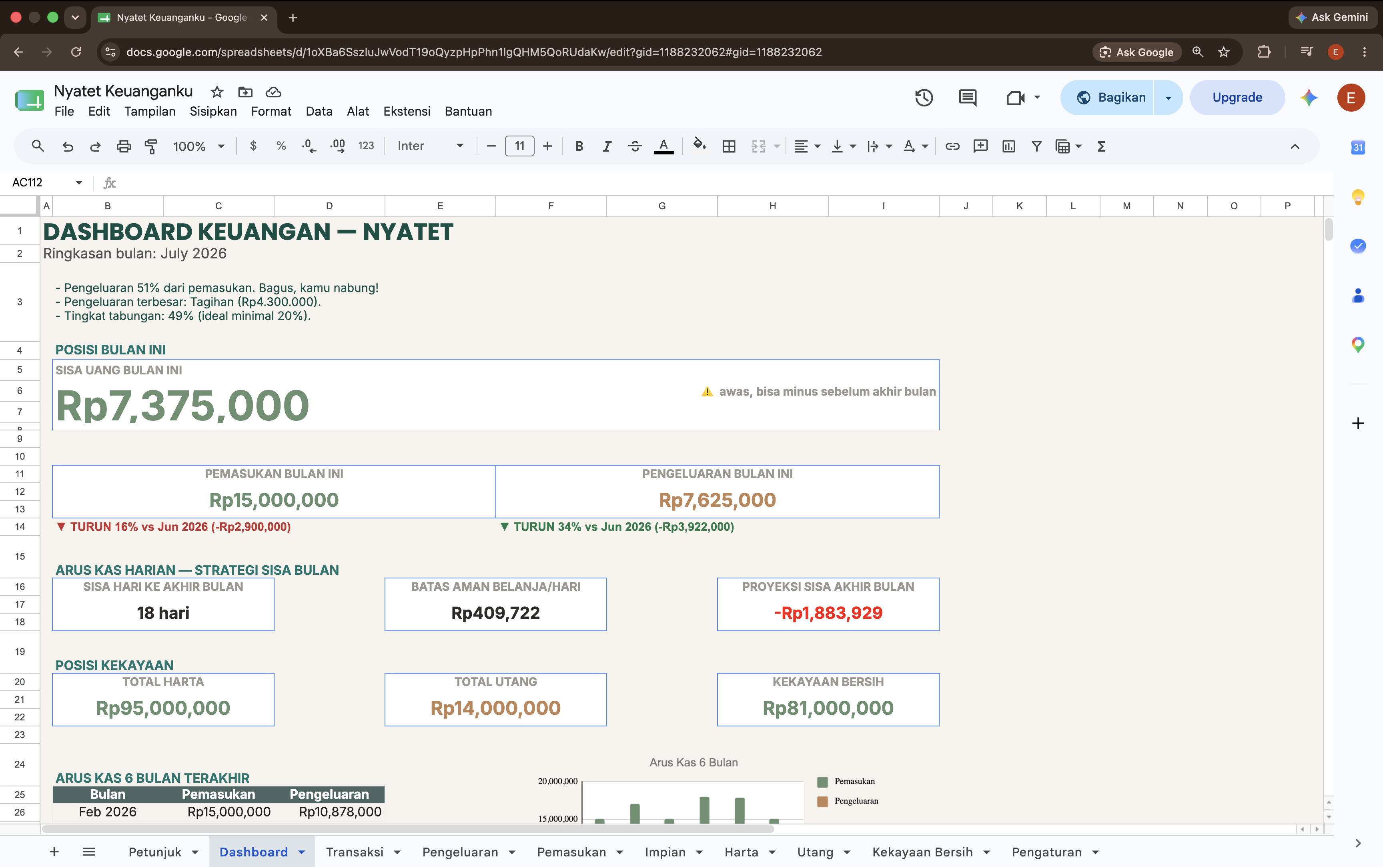The image size is (1383, 868).
Task: Increase font size with plus button
Action: [547, 146]
